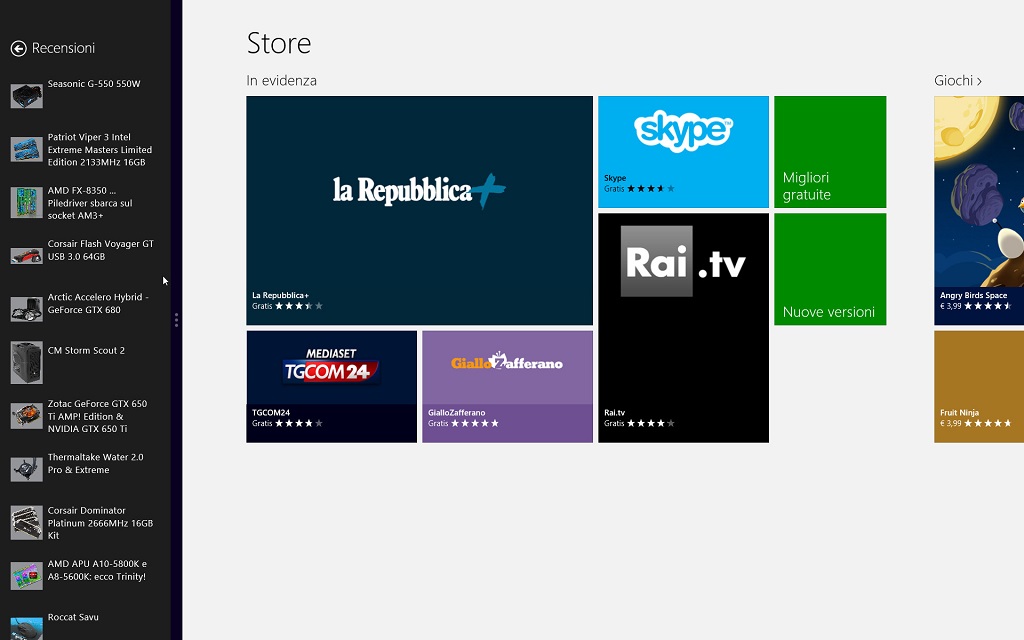Select Corsair Flash Voyager GT USB 3.0 title
Screen dimensions: 1024x640
pos(101,250)
